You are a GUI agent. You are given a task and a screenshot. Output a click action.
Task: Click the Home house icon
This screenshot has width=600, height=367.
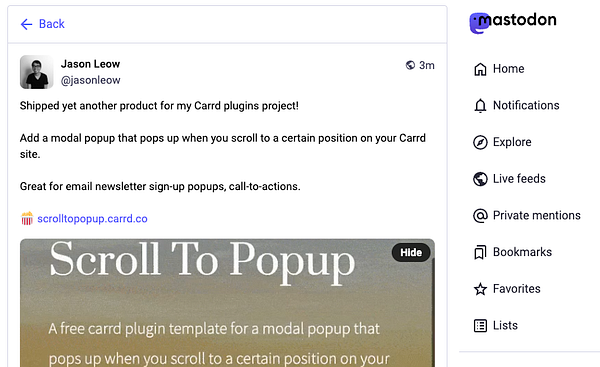tap(480, 69)
